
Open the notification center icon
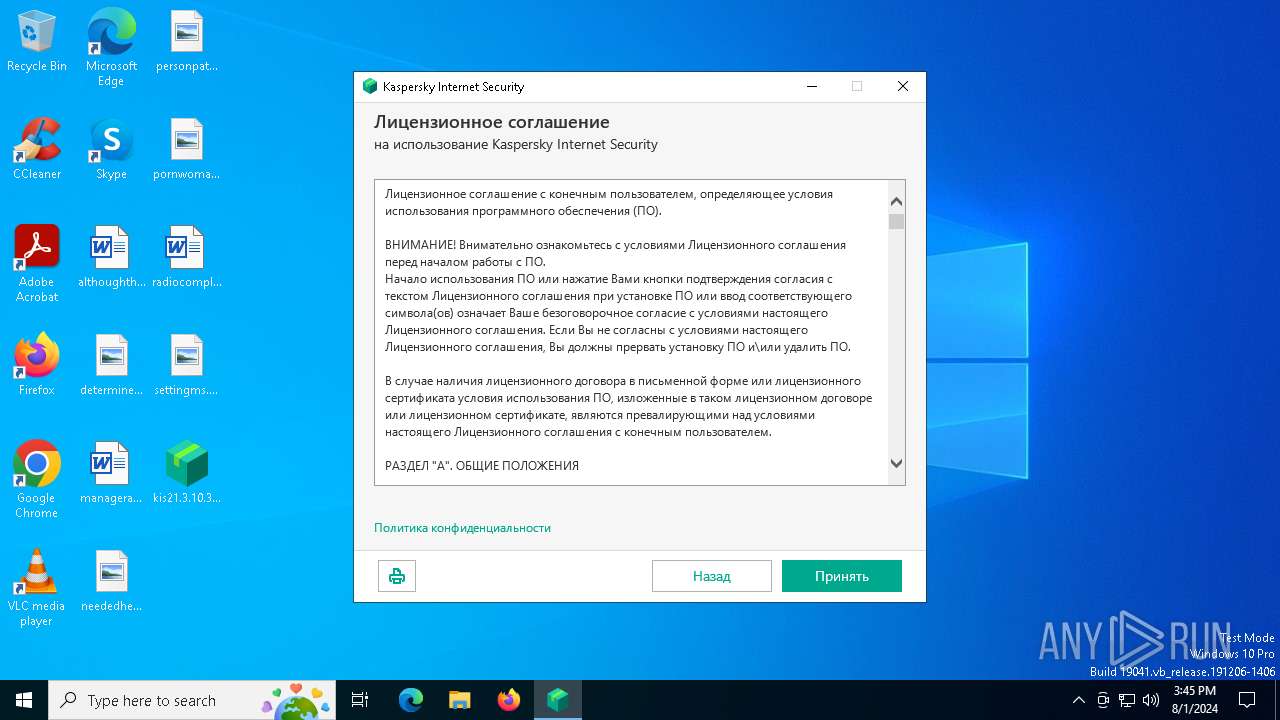[x=1247, y=700]
